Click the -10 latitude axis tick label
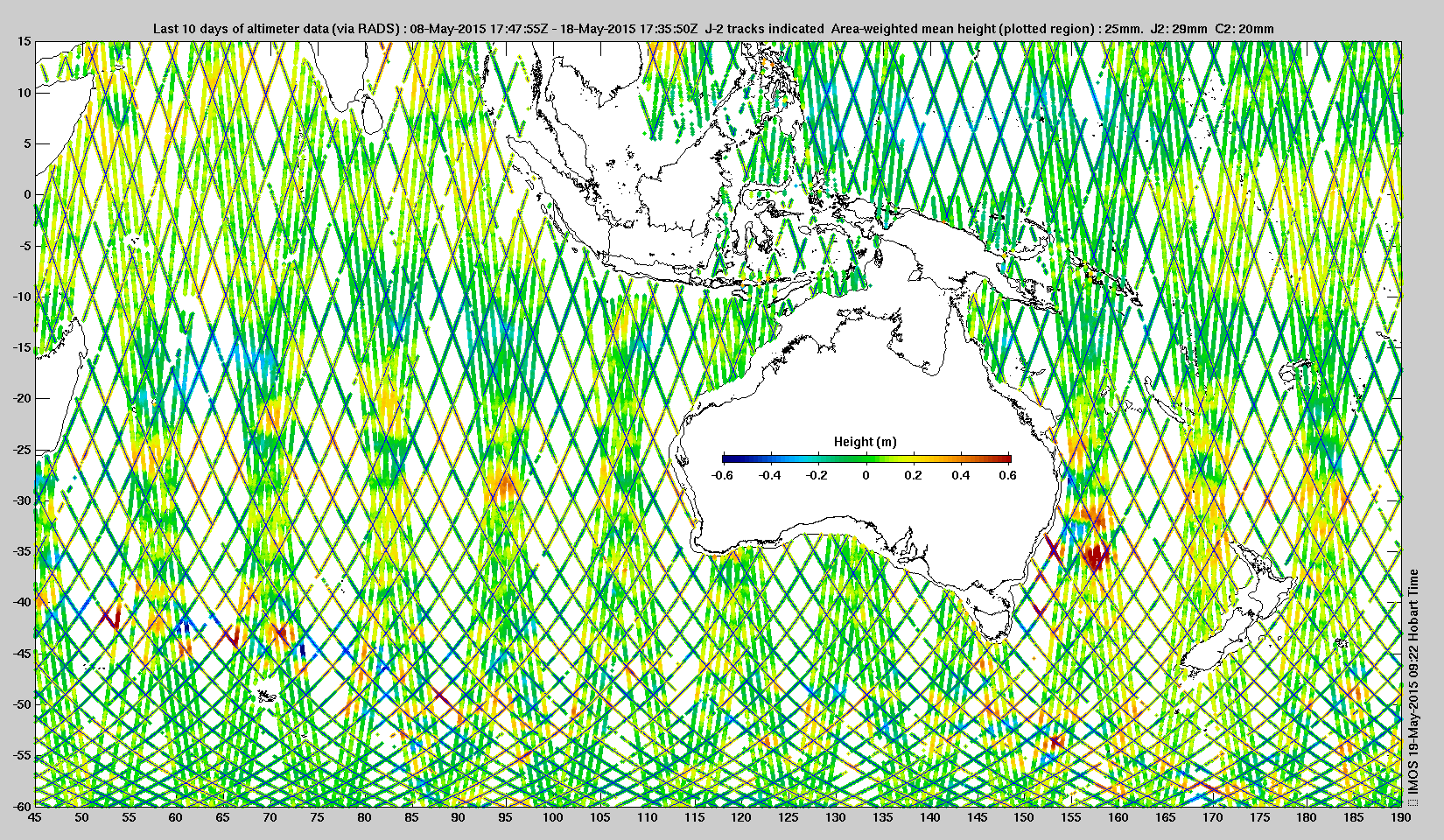1444x840 pixels. point(22,297)
